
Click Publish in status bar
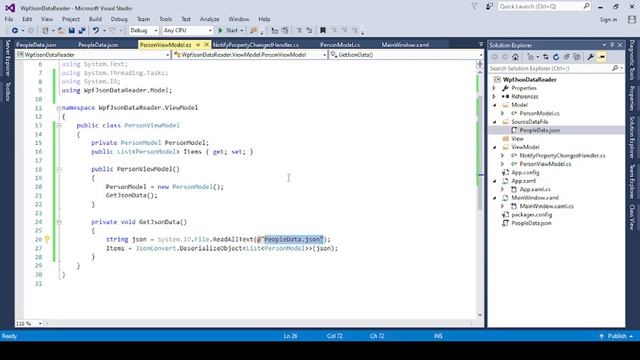(x=617, y=336)
